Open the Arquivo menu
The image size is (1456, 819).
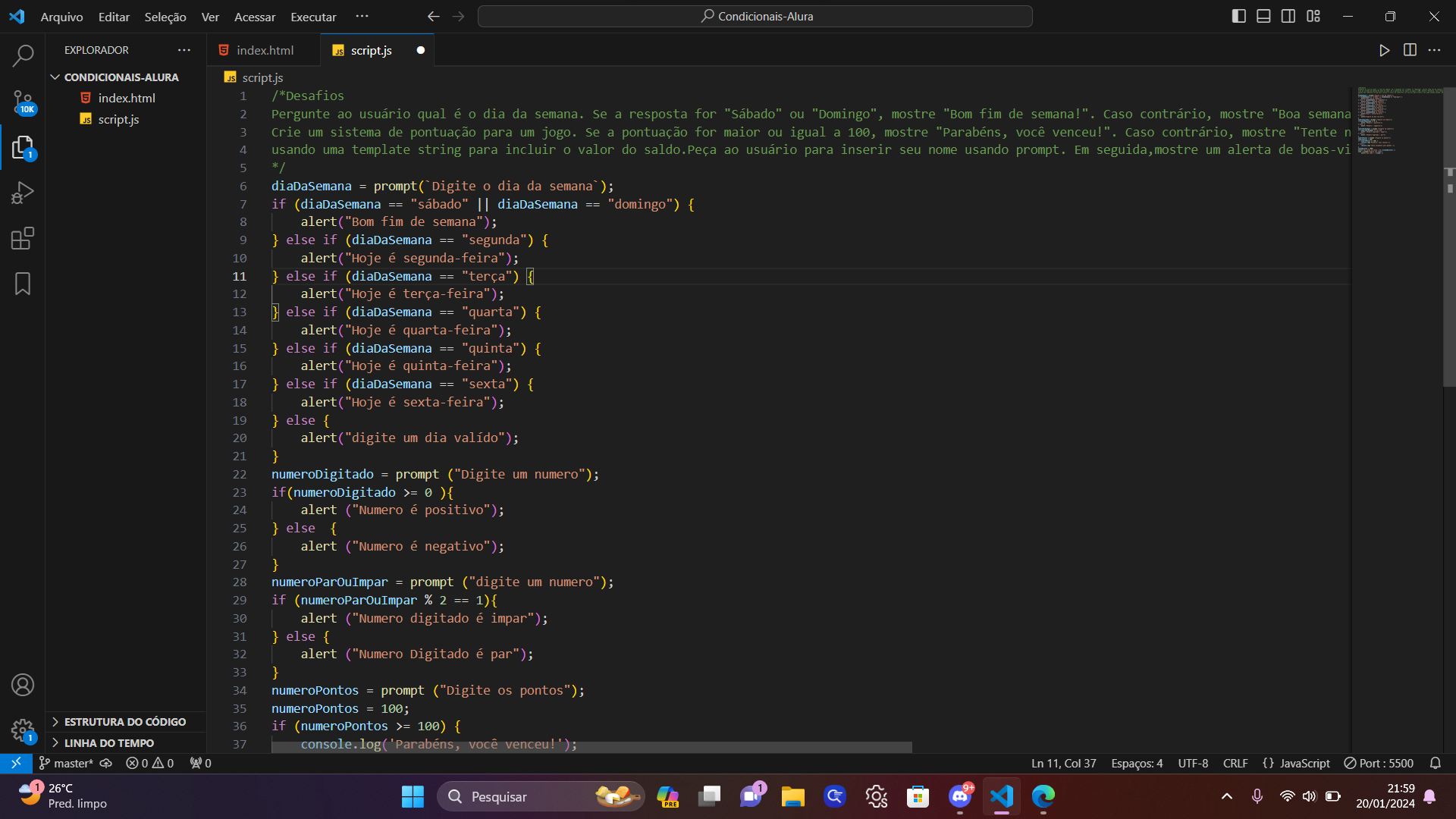point(61,17)
